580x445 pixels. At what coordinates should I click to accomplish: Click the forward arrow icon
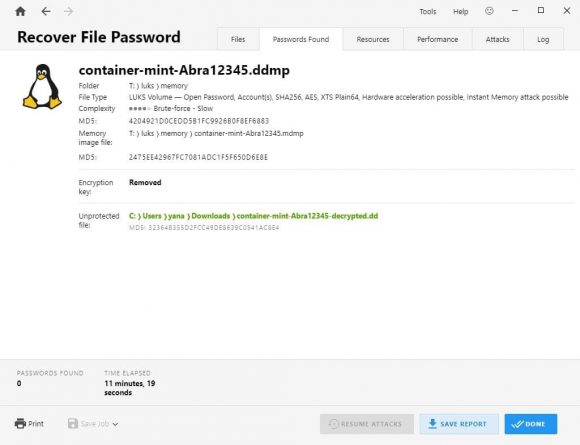pos(68,11)
